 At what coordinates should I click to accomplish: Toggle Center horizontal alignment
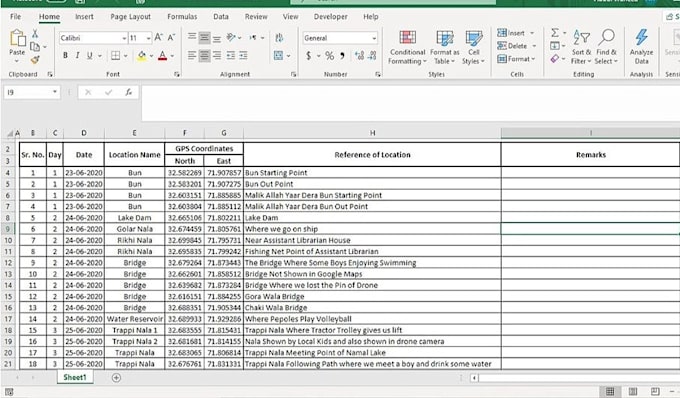coord(204,55)
